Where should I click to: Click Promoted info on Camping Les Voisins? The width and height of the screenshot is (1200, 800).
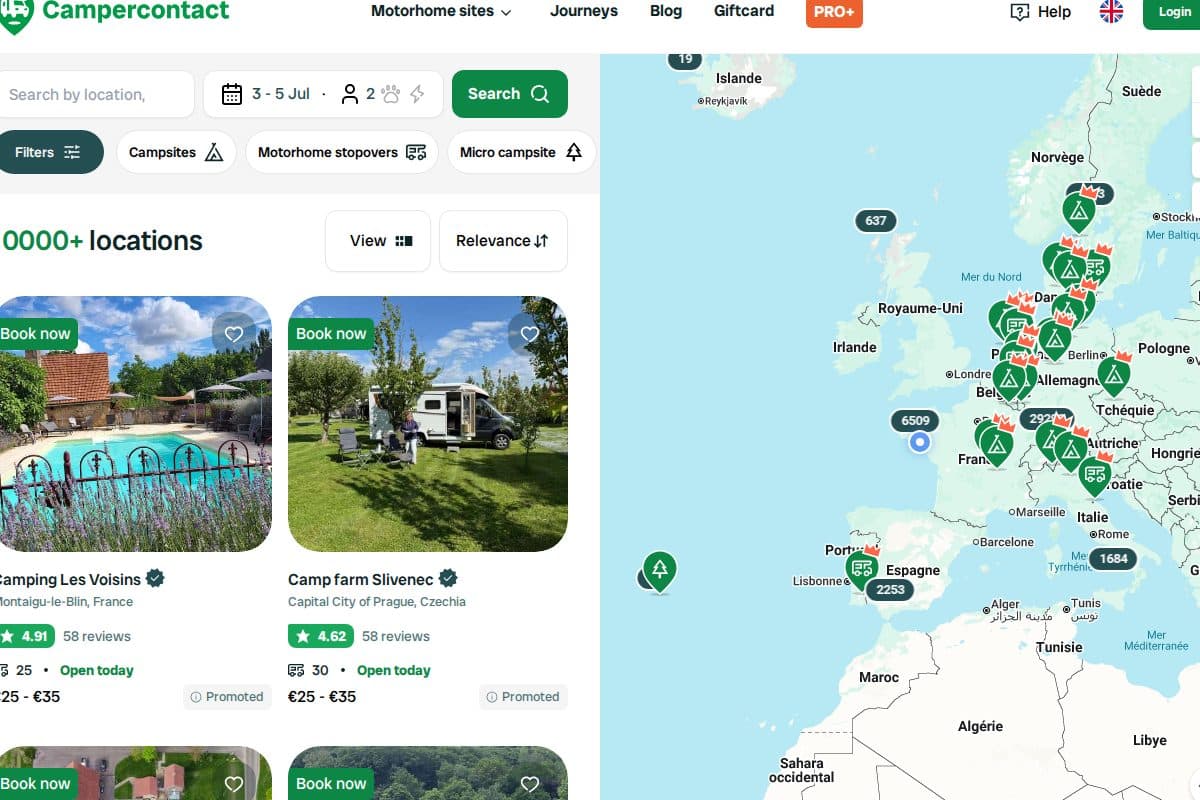[x=227, y=697]
